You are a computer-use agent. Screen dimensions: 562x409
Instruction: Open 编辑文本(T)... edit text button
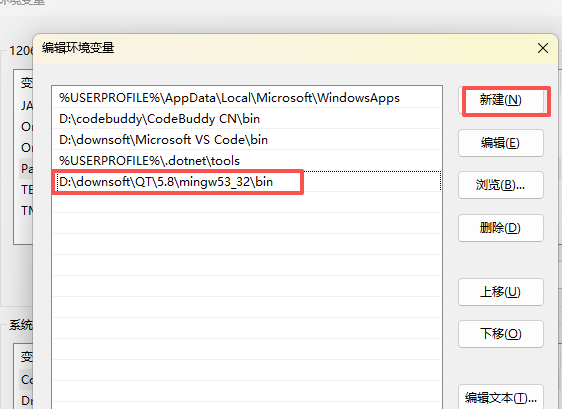pos(501,397)
